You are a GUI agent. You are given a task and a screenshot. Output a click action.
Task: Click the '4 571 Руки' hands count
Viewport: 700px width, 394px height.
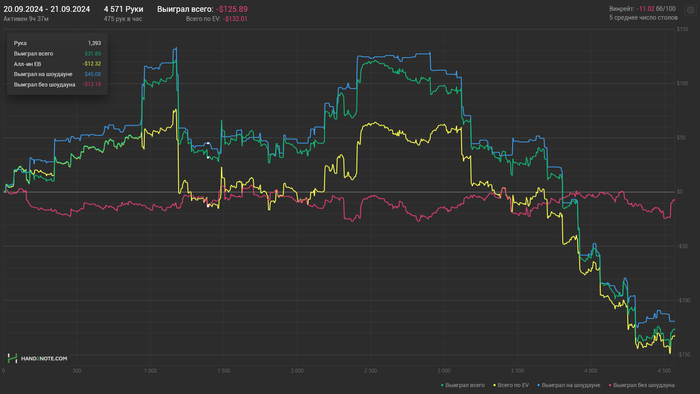coord(123,9)
